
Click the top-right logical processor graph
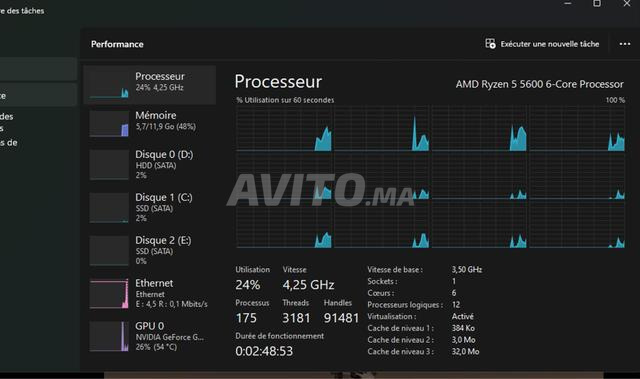click(577, 129)
